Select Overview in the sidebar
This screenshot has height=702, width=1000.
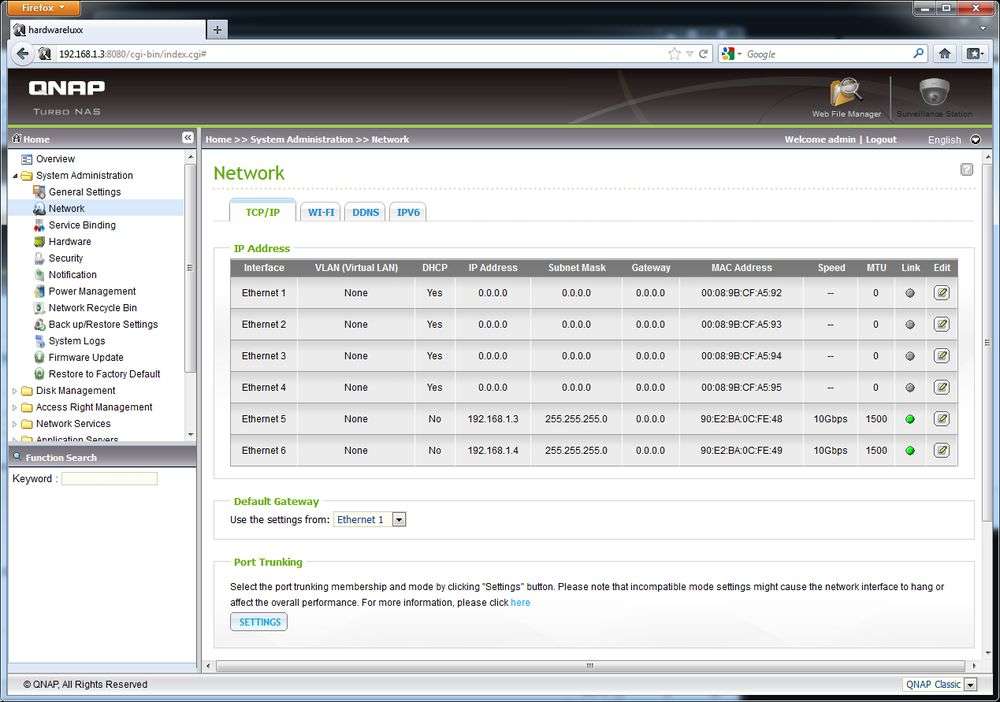[55, 159]
